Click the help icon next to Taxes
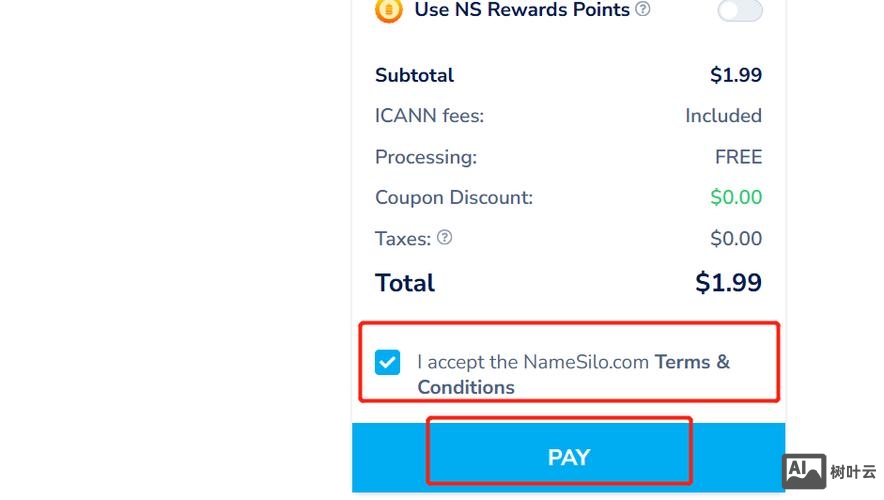884x500 pixels. click(x=445, y=238)
